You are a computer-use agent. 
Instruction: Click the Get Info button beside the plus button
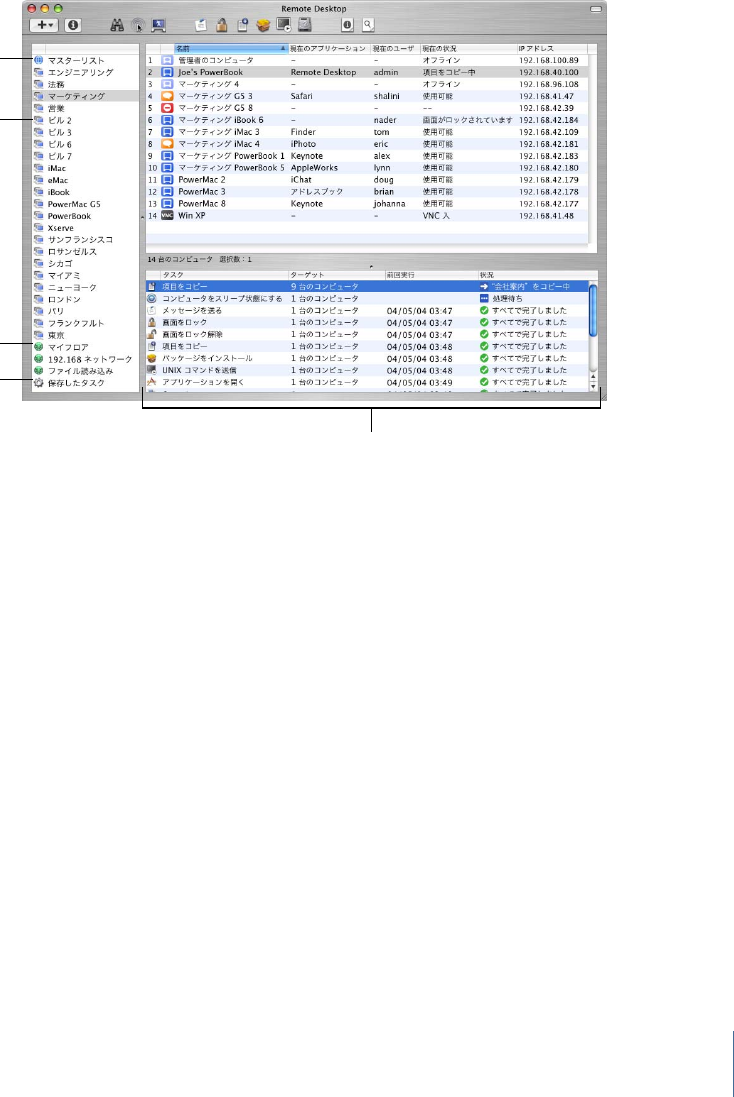73,25
